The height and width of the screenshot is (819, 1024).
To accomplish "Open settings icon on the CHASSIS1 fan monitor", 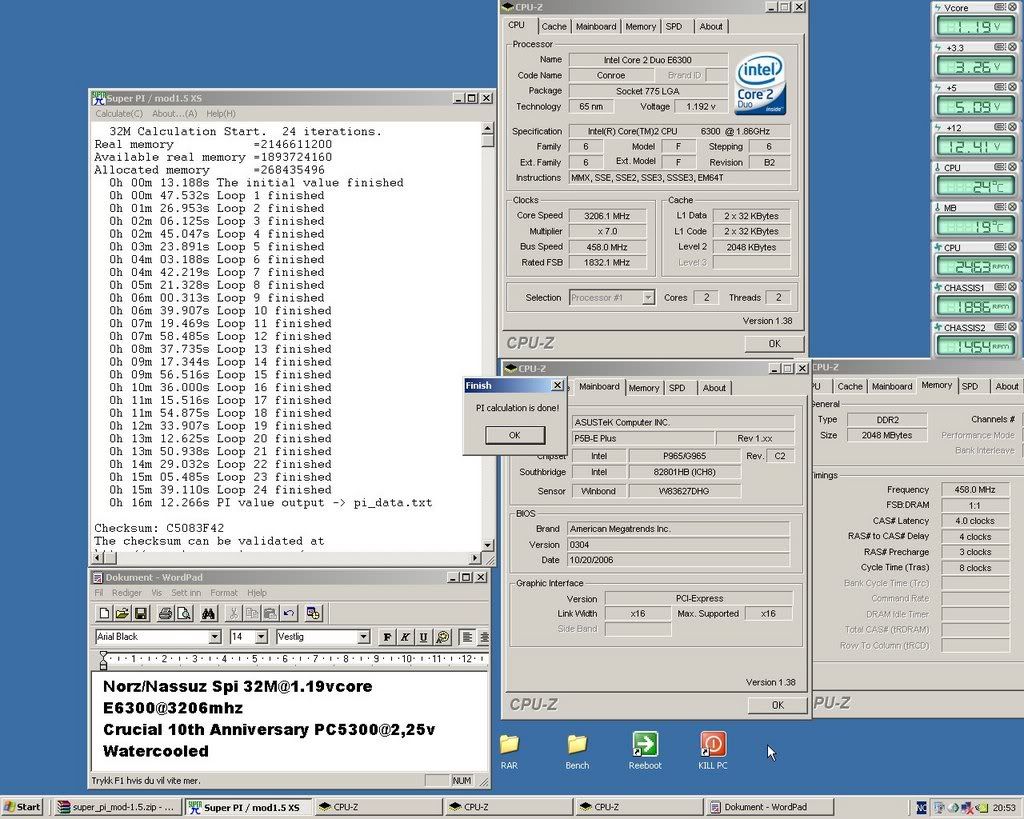I will point(1000,287).
